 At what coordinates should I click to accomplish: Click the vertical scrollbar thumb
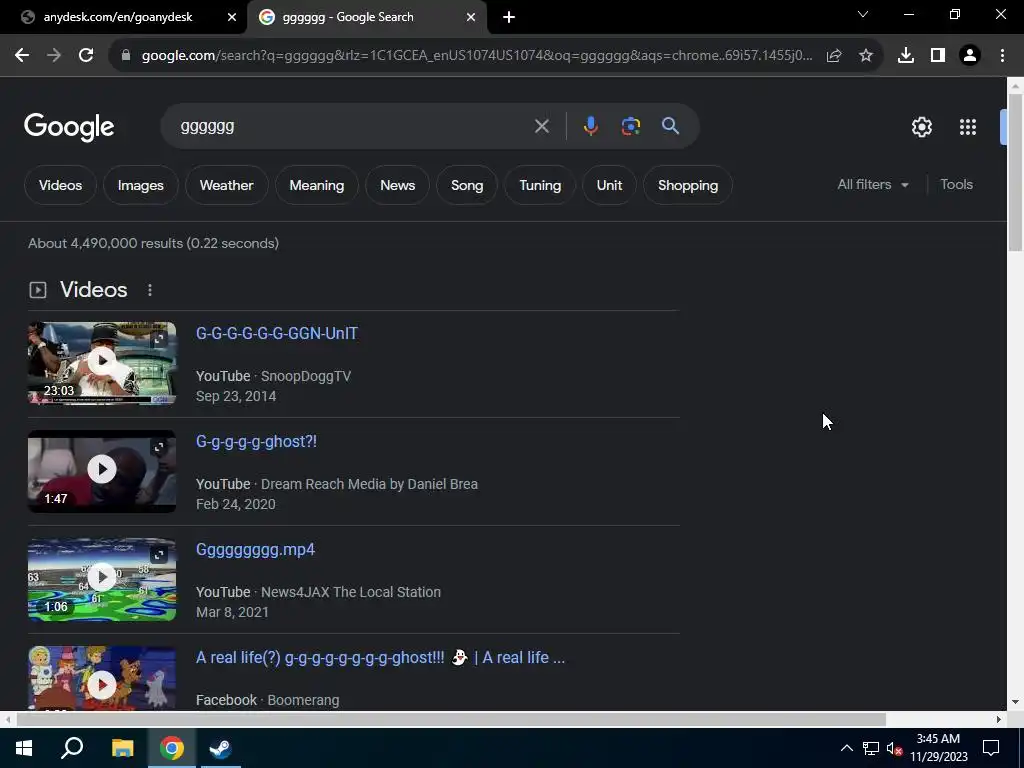click(1015, 172)
